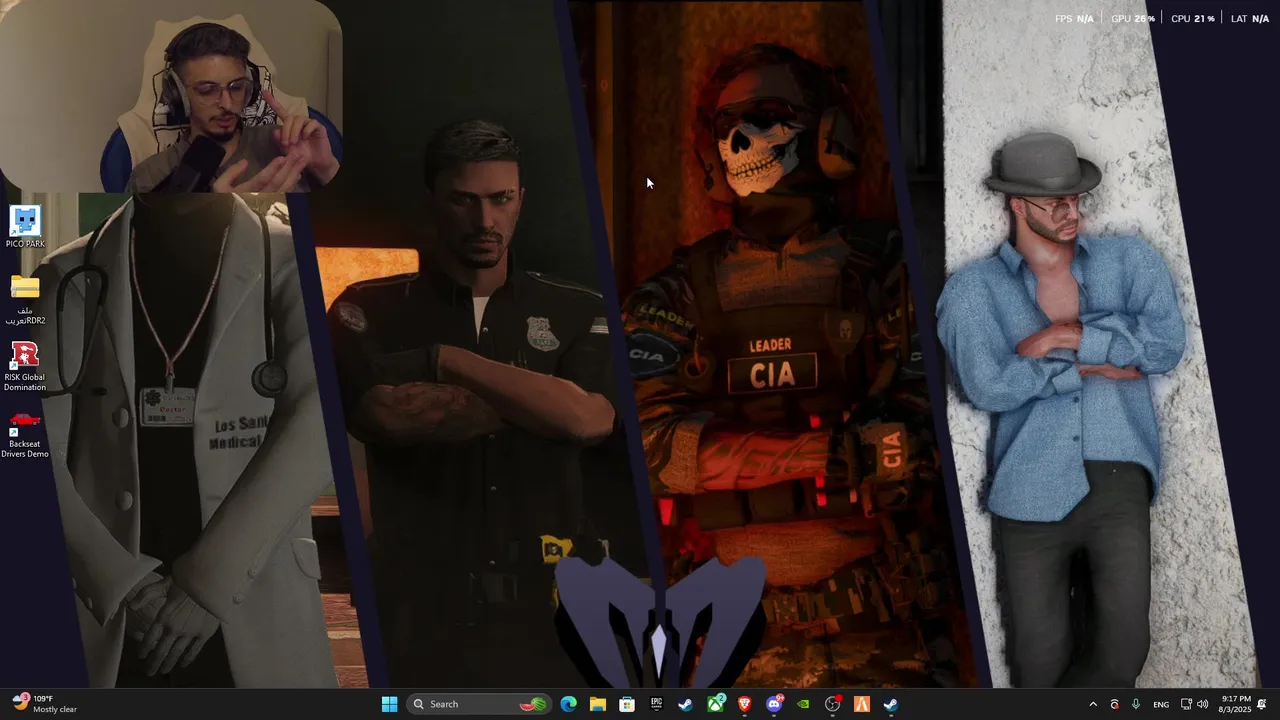Click the LAT N/A overlay readout
The width and height of the screenshot is (1280, 720).
(1250, 19)
